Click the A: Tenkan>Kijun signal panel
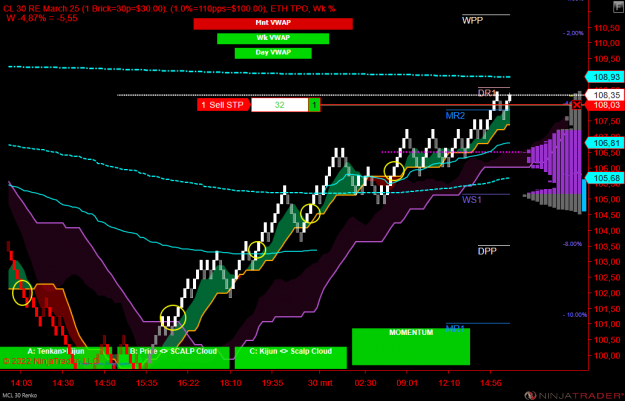 [x=56, y=358]
